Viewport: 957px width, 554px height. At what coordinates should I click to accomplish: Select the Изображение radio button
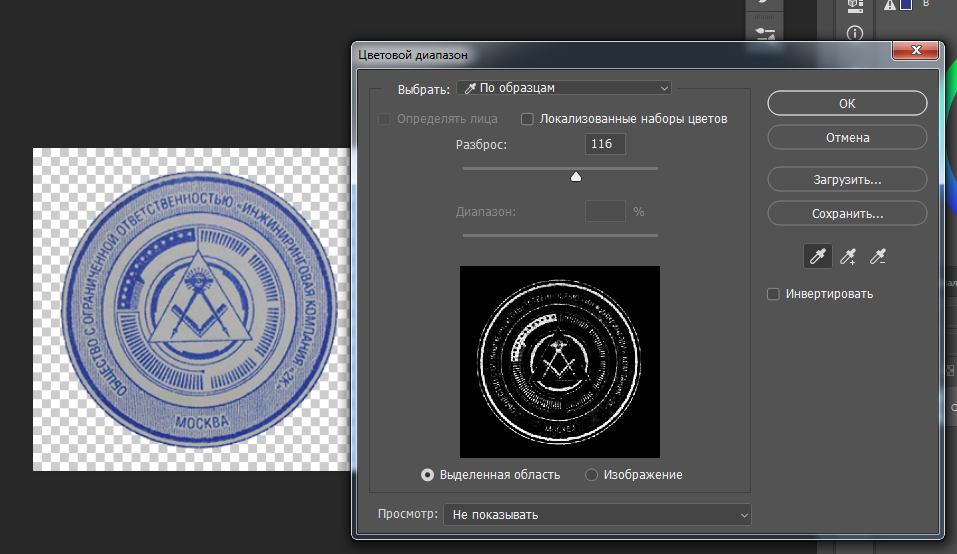[591, 475]
